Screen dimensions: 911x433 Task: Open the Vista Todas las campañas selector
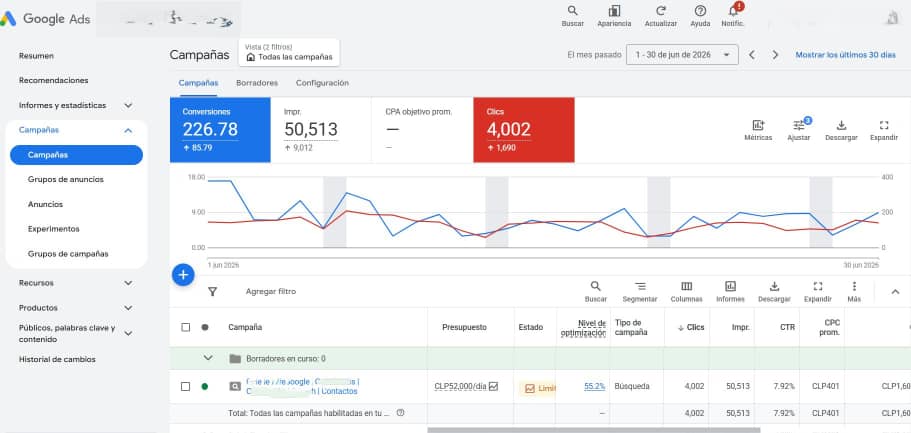289,52
